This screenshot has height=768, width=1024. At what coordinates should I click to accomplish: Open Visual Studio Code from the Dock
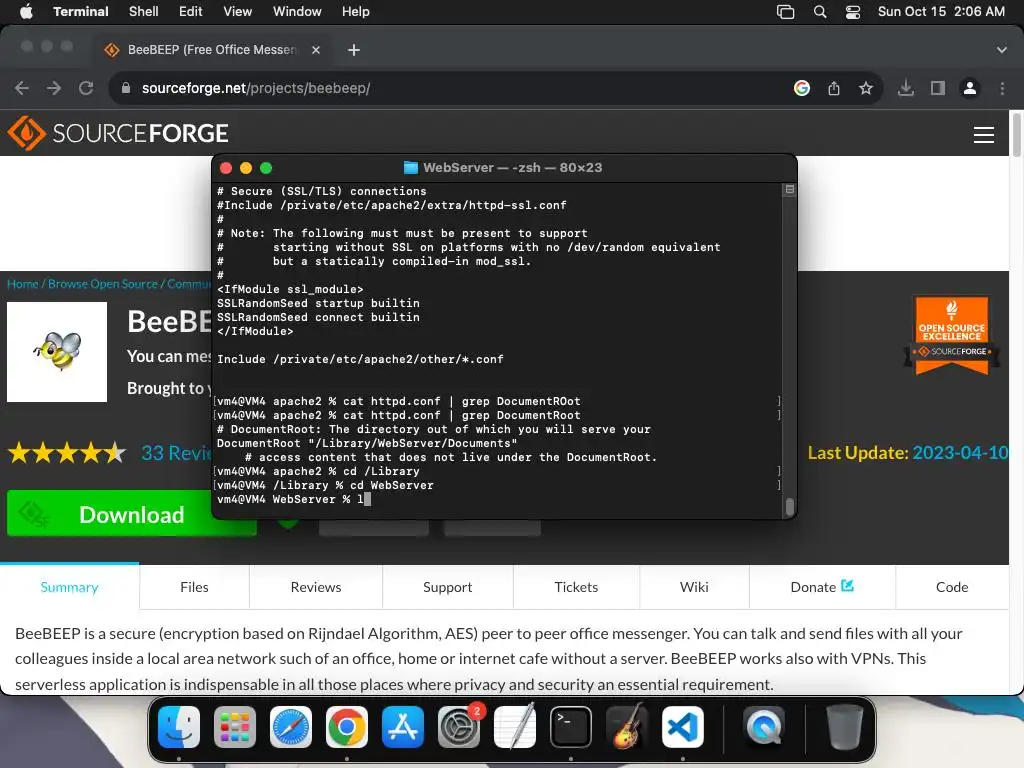click(x=683, y=727)
